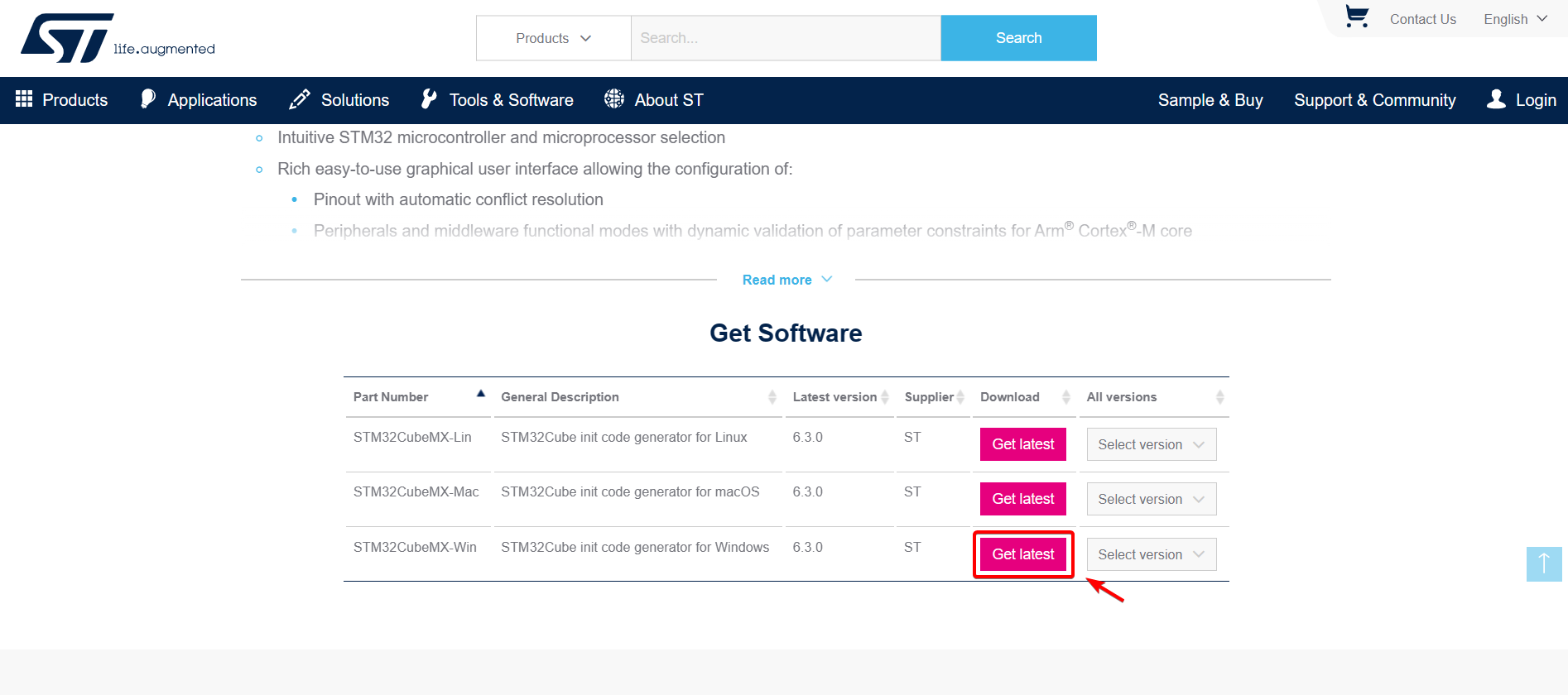Click into the Search text field

point(785,38)
